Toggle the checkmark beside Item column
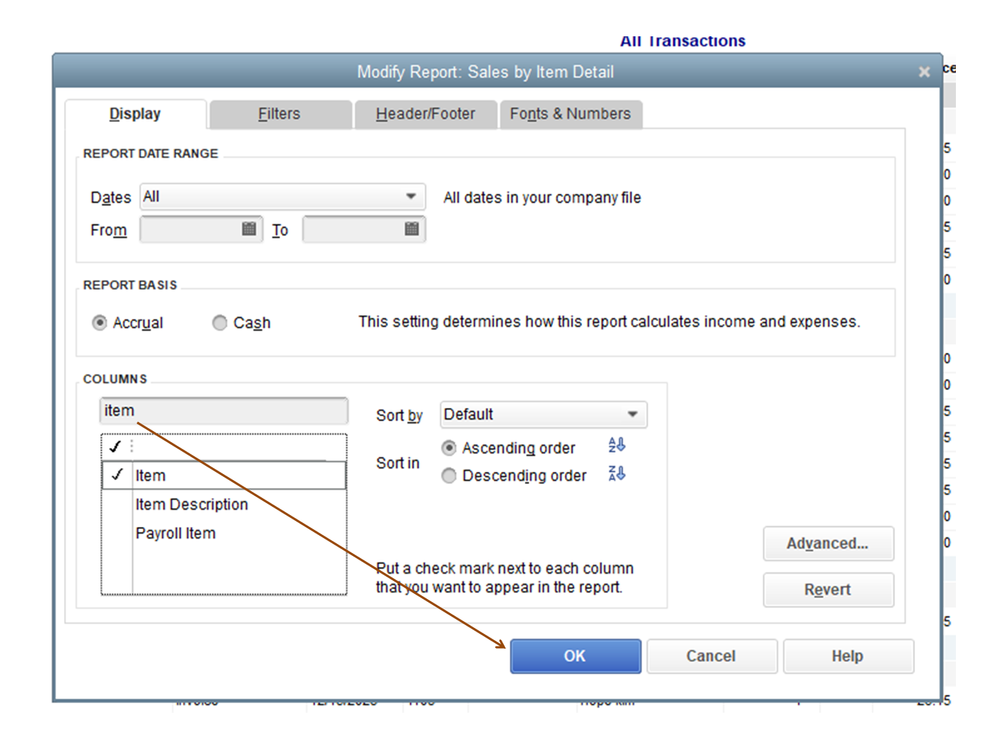The width and height of the screenshot is (999, 749). 117,475
